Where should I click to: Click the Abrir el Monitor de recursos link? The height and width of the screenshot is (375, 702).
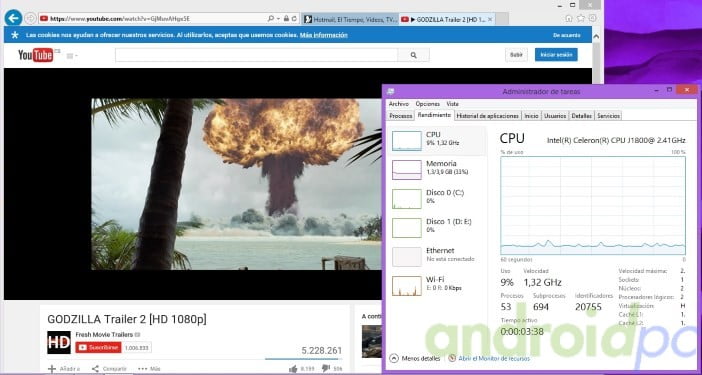494,358
